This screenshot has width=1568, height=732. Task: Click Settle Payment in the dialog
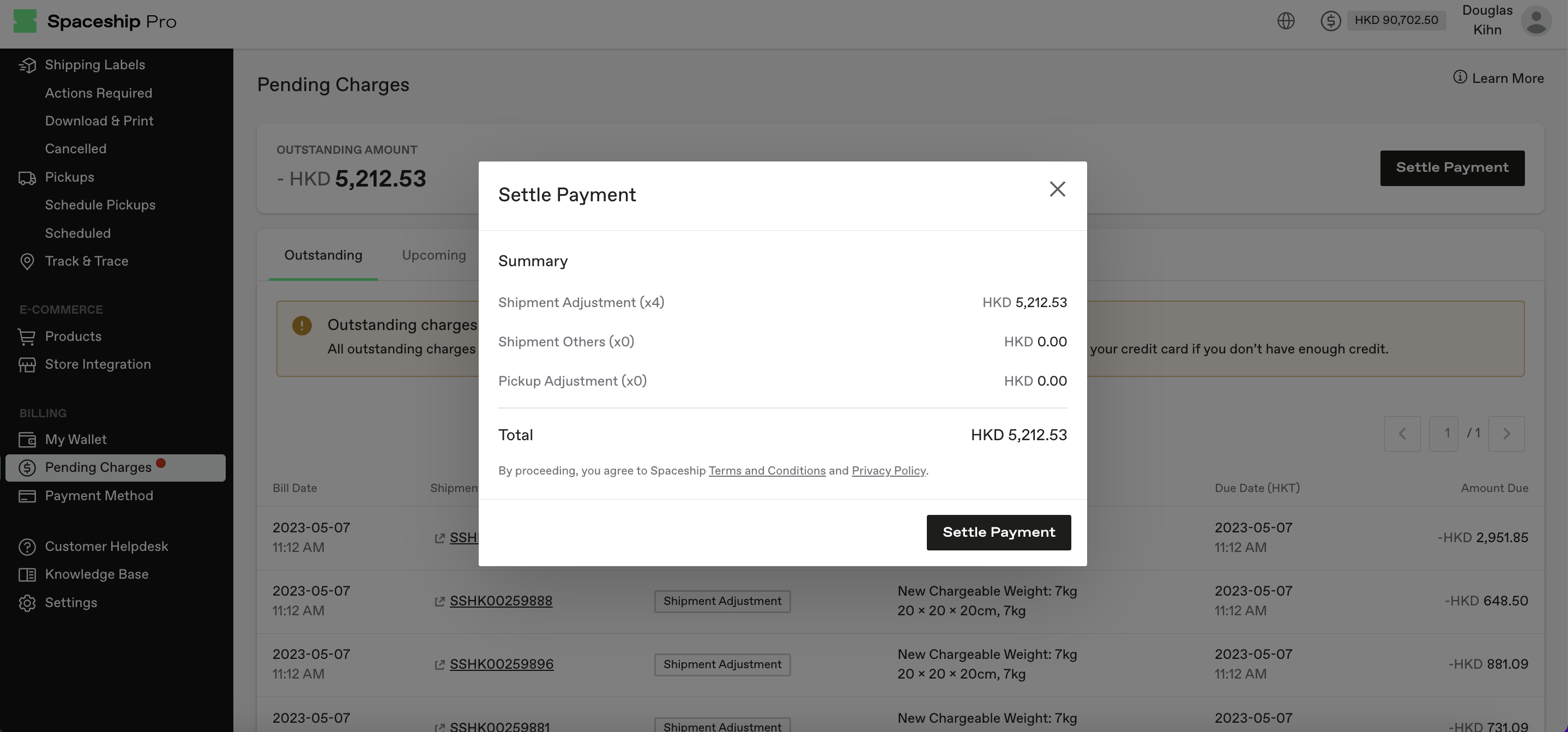point(998,532)
